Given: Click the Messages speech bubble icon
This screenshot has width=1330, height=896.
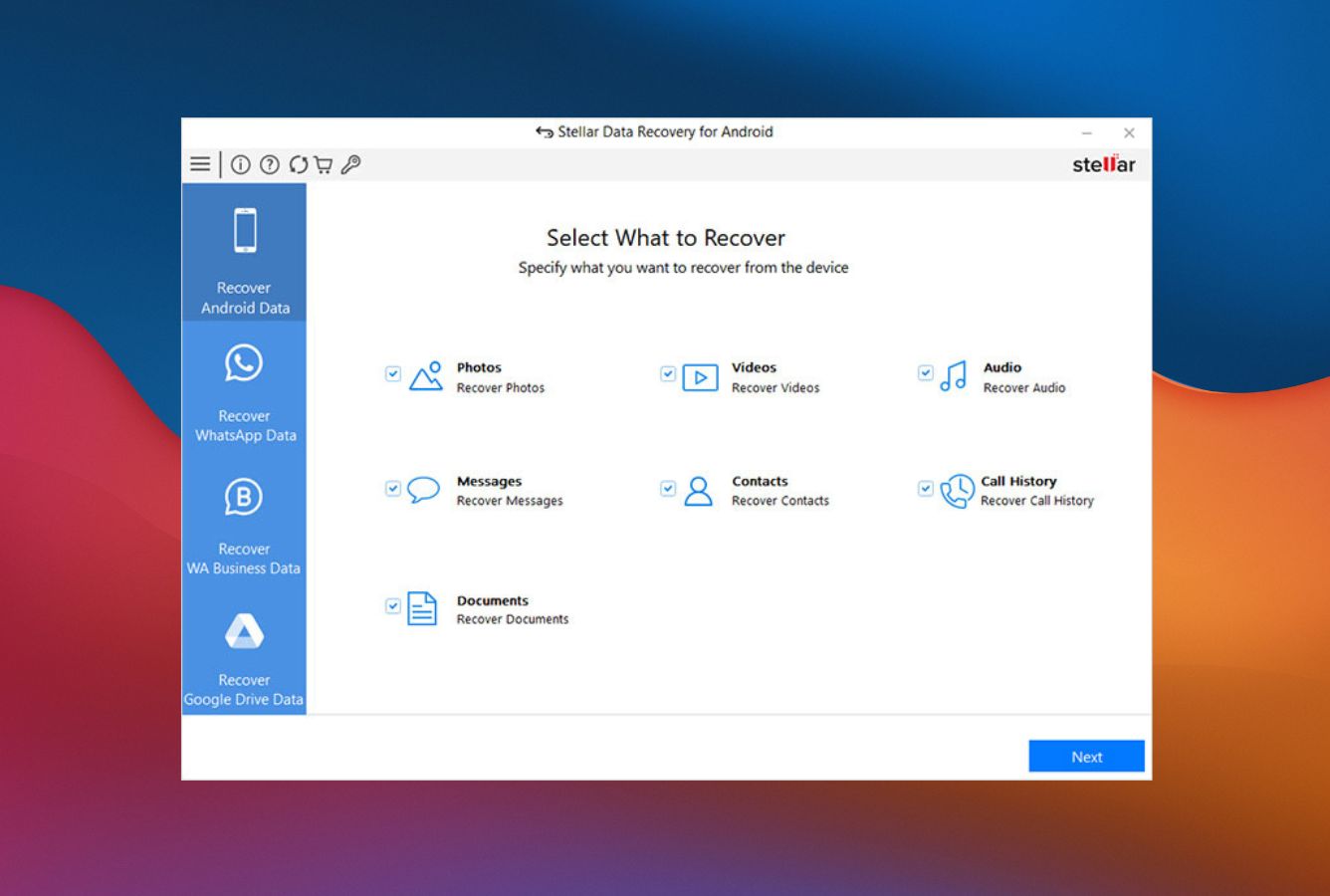Looking at the screenshot, I should pyautogui.click(x=423, y=490).
